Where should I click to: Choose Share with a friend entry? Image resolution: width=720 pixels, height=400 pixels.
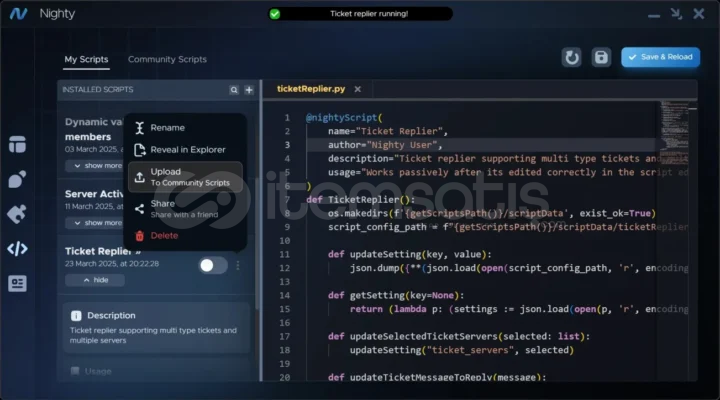pos(185,209)
